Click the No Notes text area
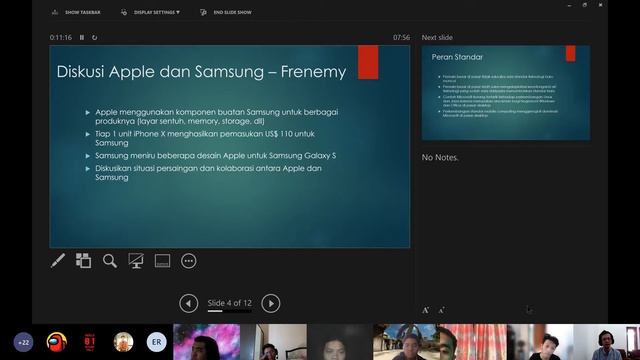 [x=440, y=158]
